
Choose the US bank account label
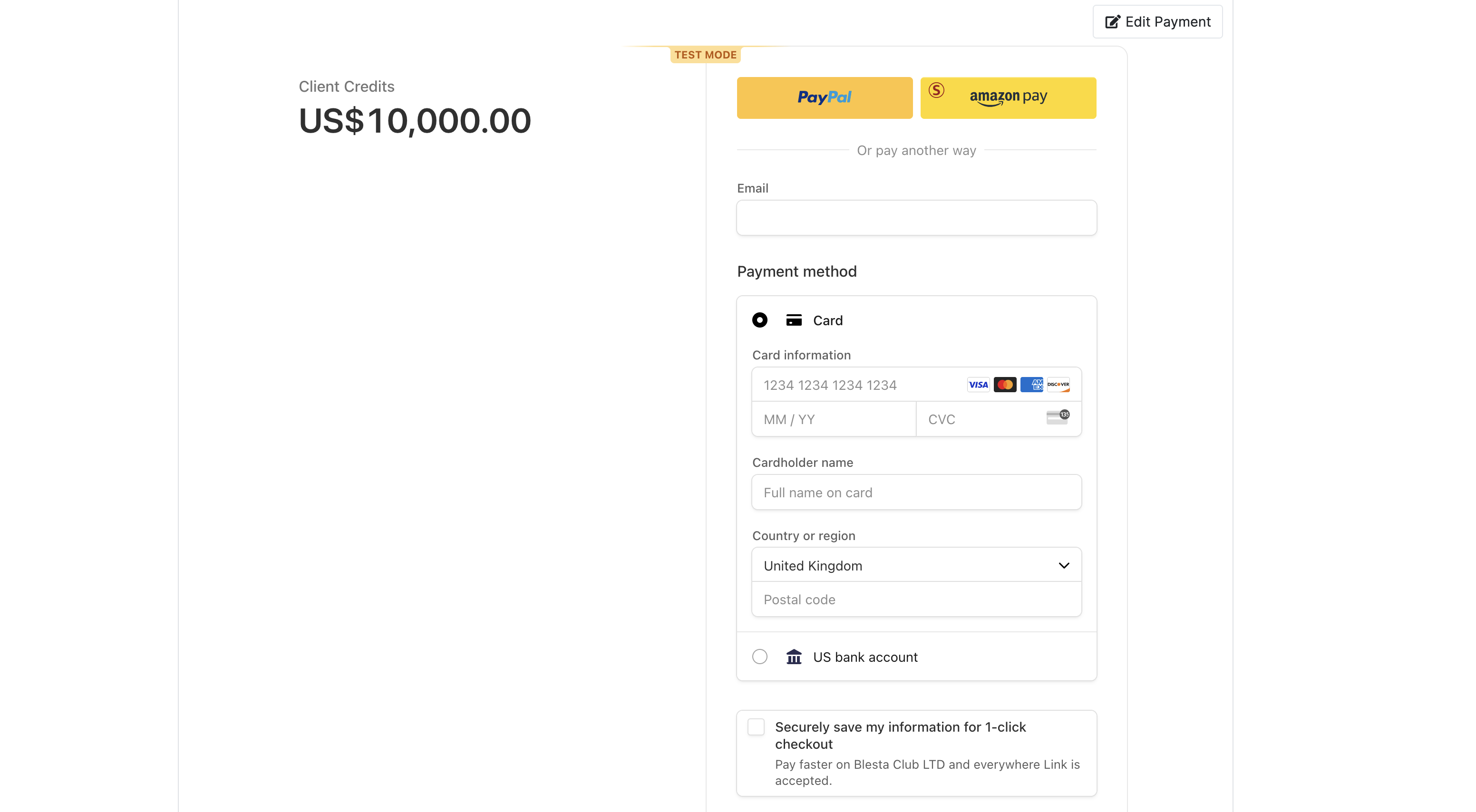point(865,657)
